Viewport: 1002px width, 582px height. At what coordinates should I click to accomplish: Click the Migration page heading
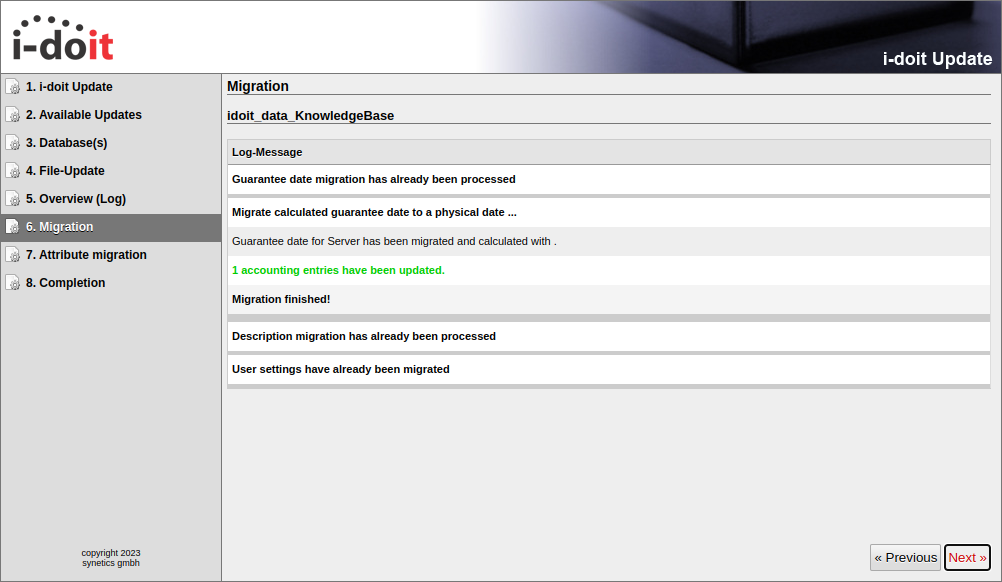pos(258,86)
